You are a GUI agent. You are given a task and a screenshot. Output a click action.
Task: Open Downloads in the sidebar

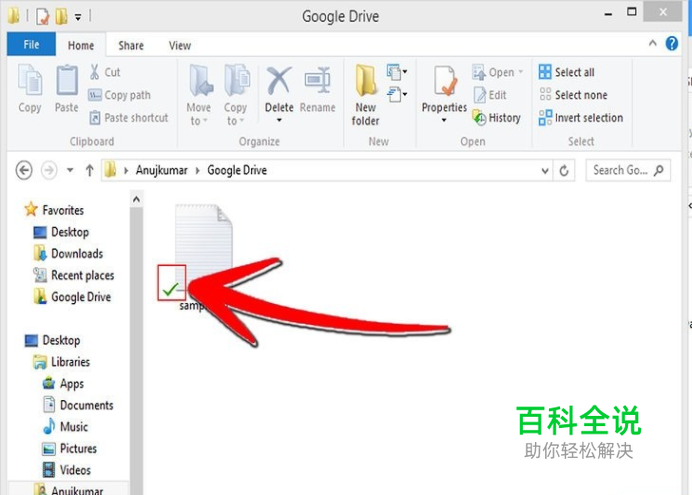[68, 254]
